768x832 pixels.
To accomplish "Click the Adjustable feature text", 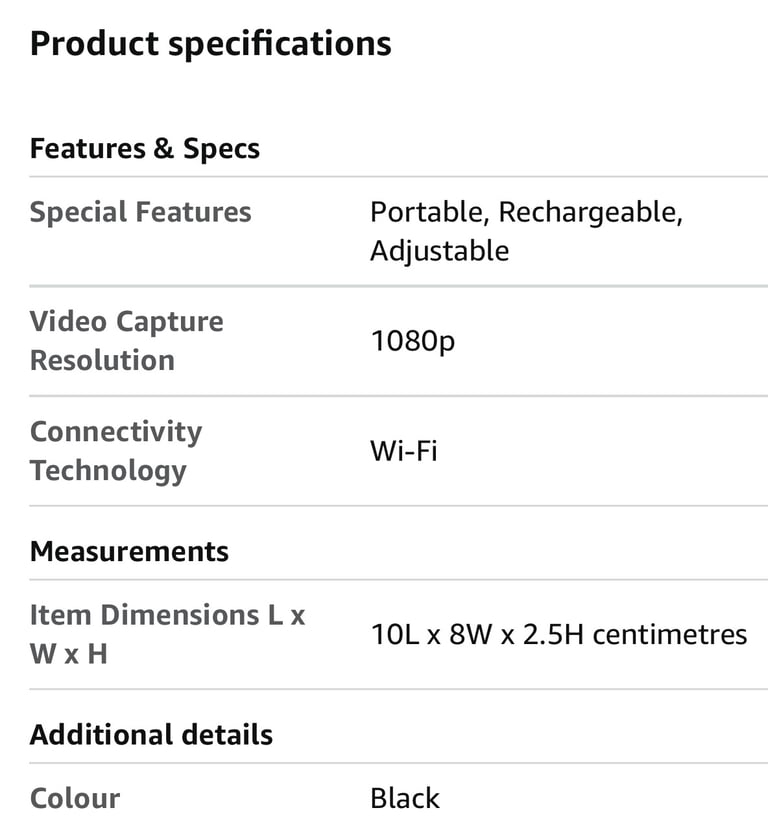I will click(439, 250).
